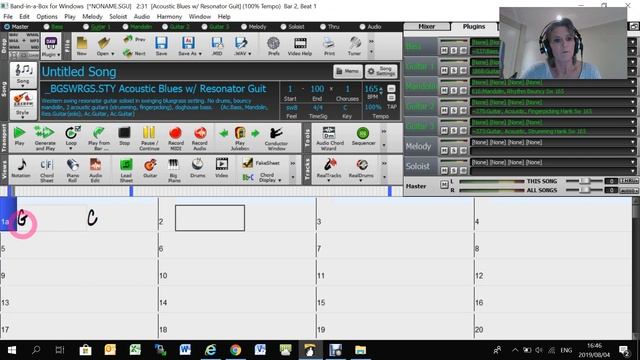Open the Video view icon
640x360 pixels.
pos(222,169)
